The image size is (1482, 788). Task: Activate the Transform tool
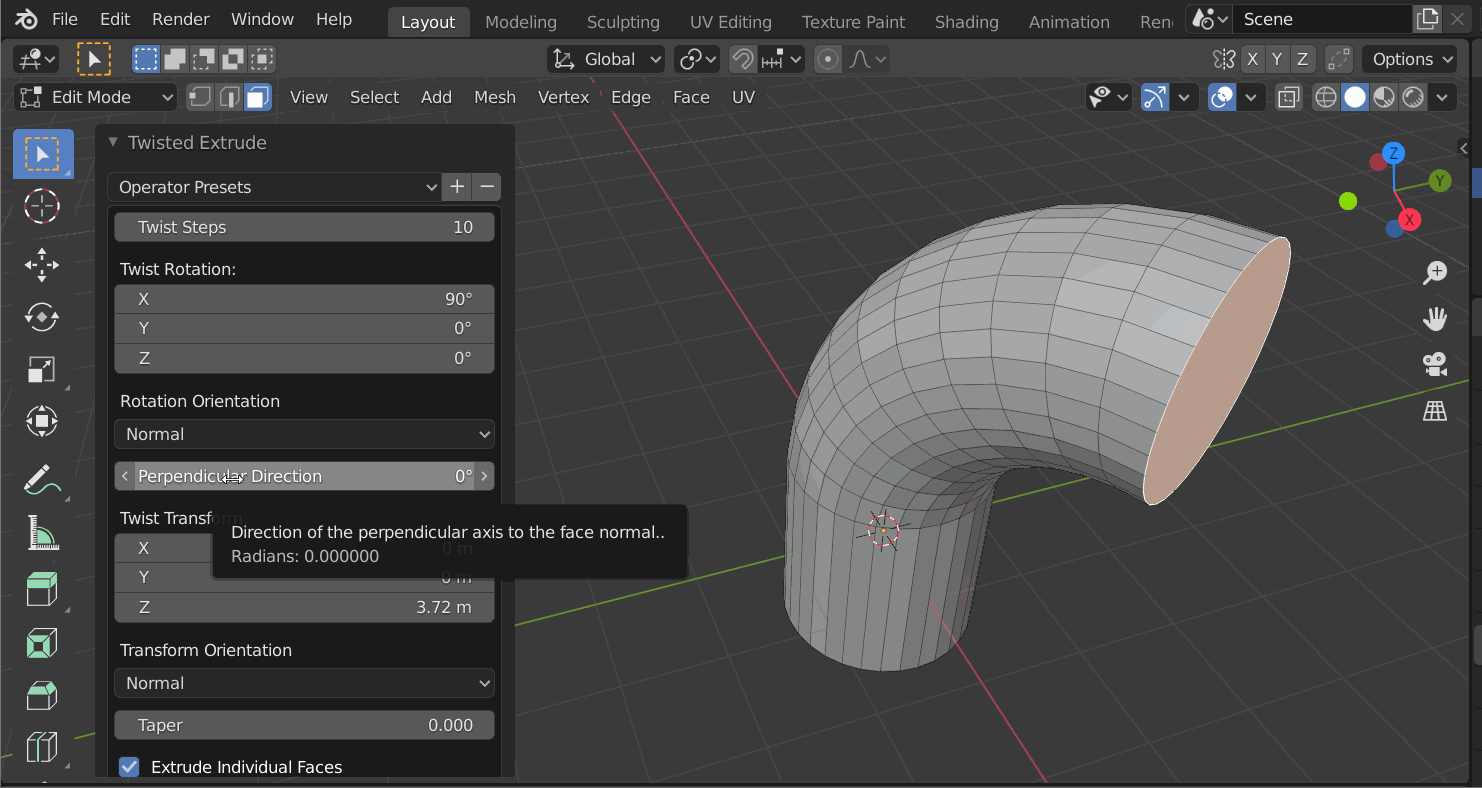[x=42, y=421]
